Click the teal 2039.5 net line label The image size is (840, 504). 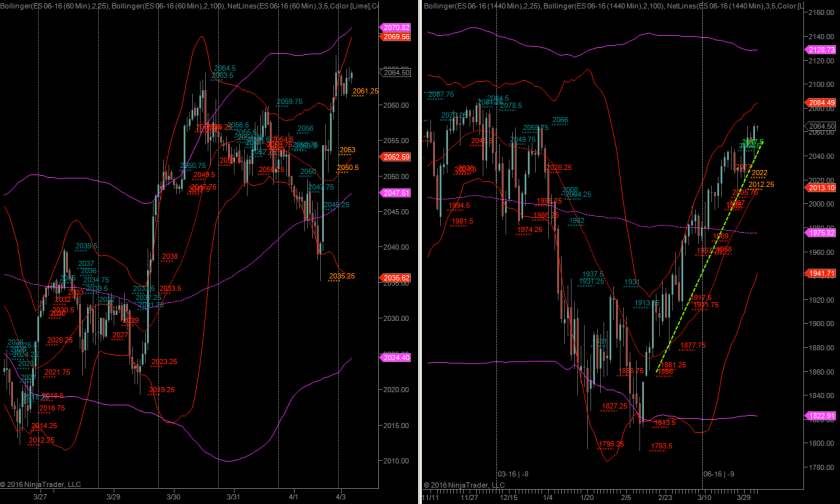pyautogui.click(x=86, y=246)
